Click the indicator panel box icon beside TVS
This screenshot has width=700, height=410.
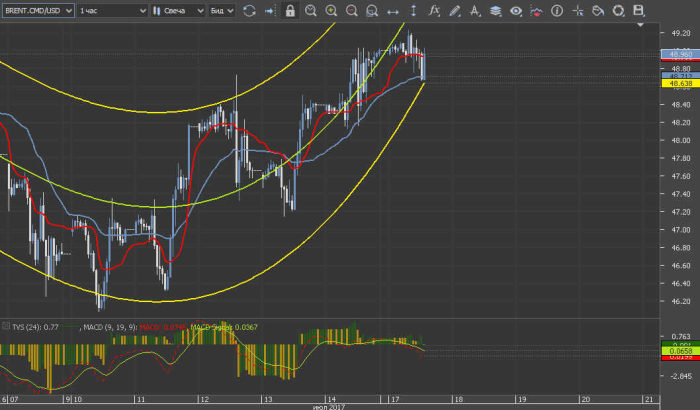coord(5,326)
